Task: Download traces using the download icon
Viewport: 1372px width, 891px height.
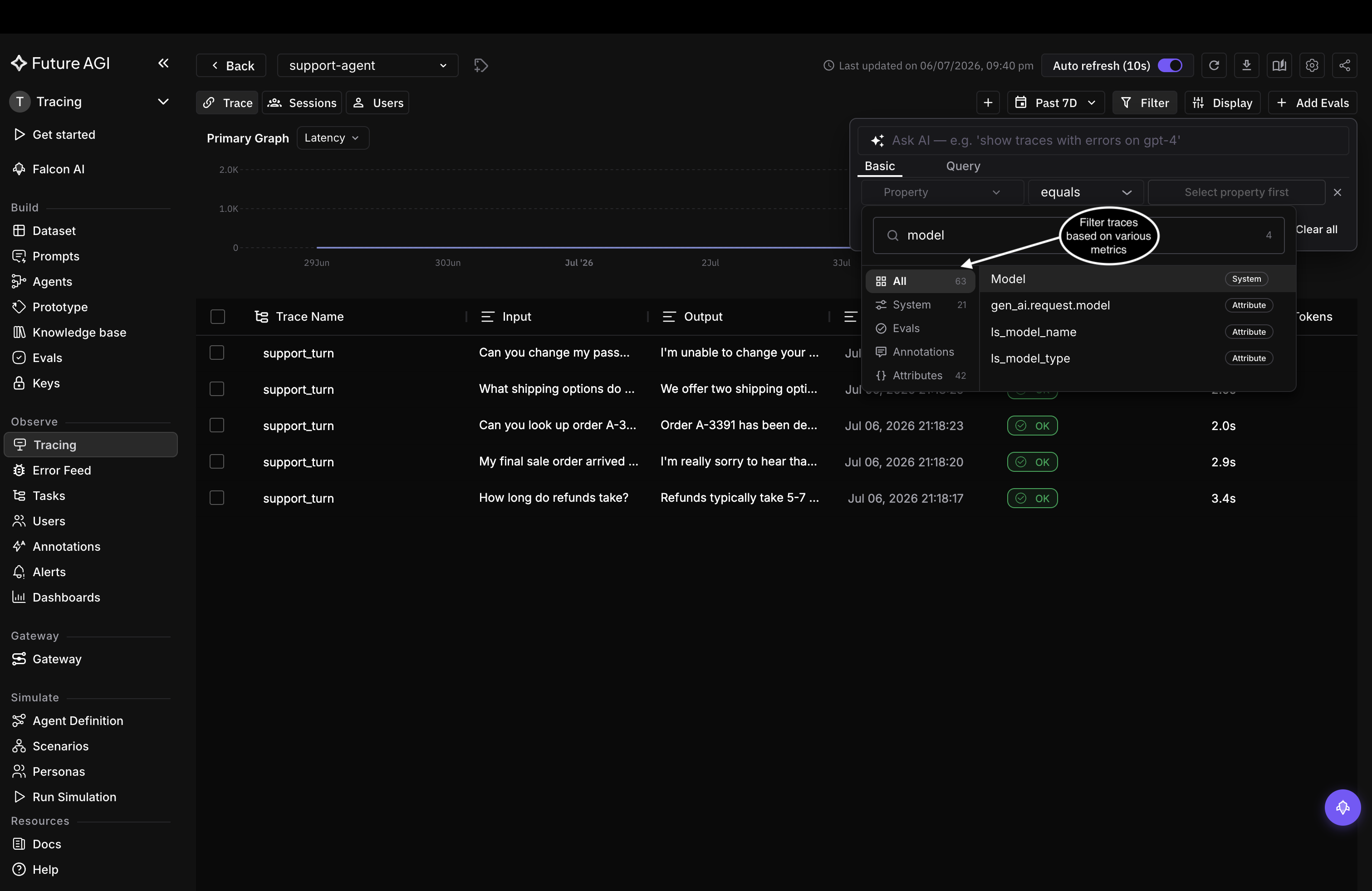Action: tap(1246, 66)
